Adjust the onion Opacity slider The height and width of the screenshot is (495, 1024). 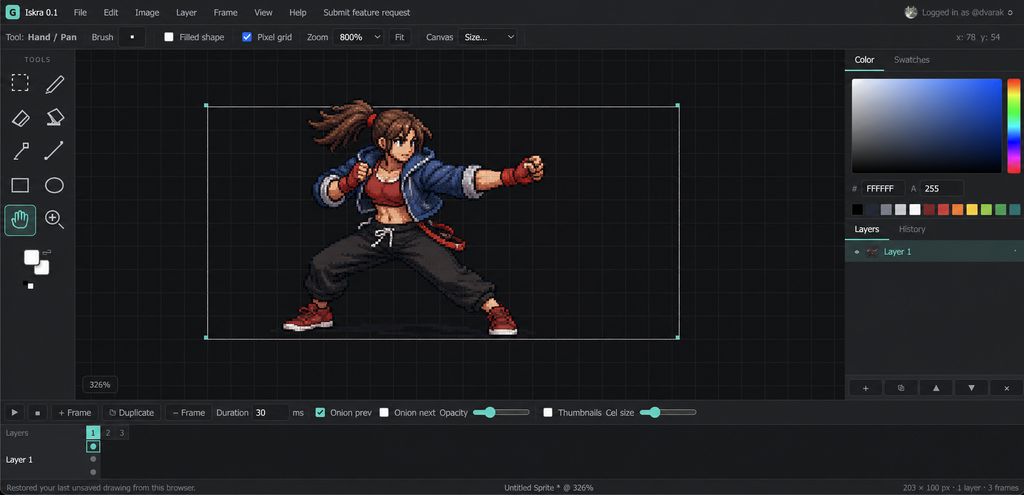pos(501,412)
